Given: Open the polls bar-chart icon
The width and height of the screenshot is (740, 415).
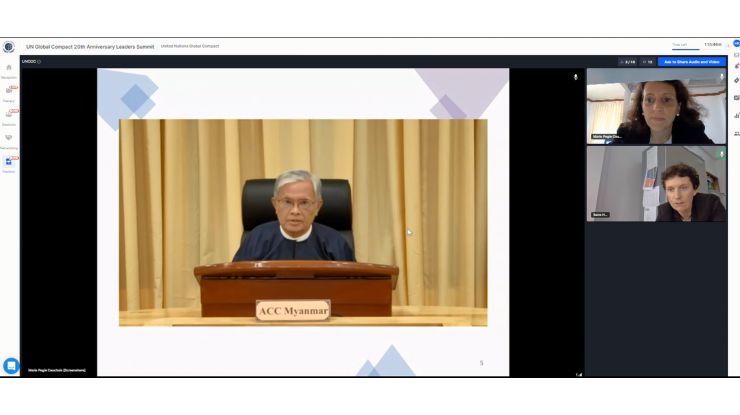Looking at the screenshot, I should pos(736,116).
